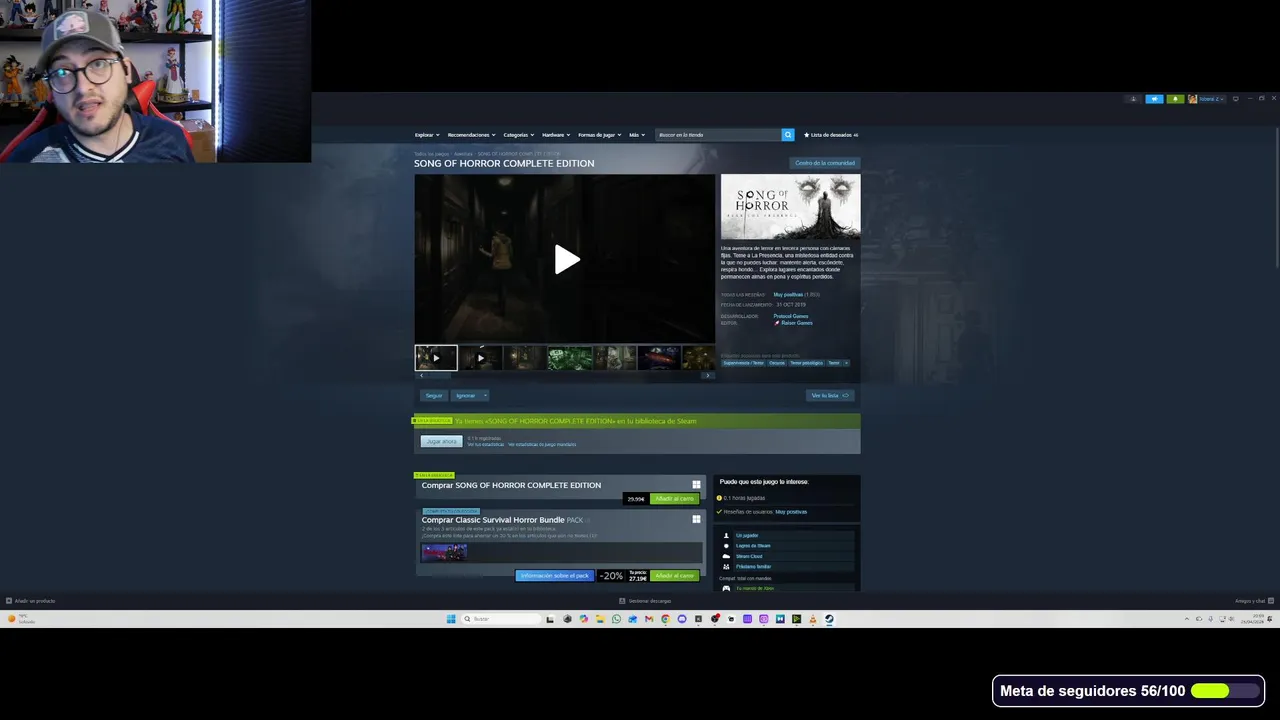Show hidden system tray icons chevron
Image resolution: width=1280 pixels, height=720 pixels.
point(1187,619)
